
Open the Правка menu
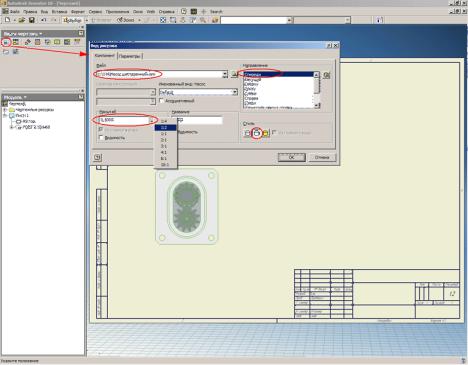coord(30,12)
